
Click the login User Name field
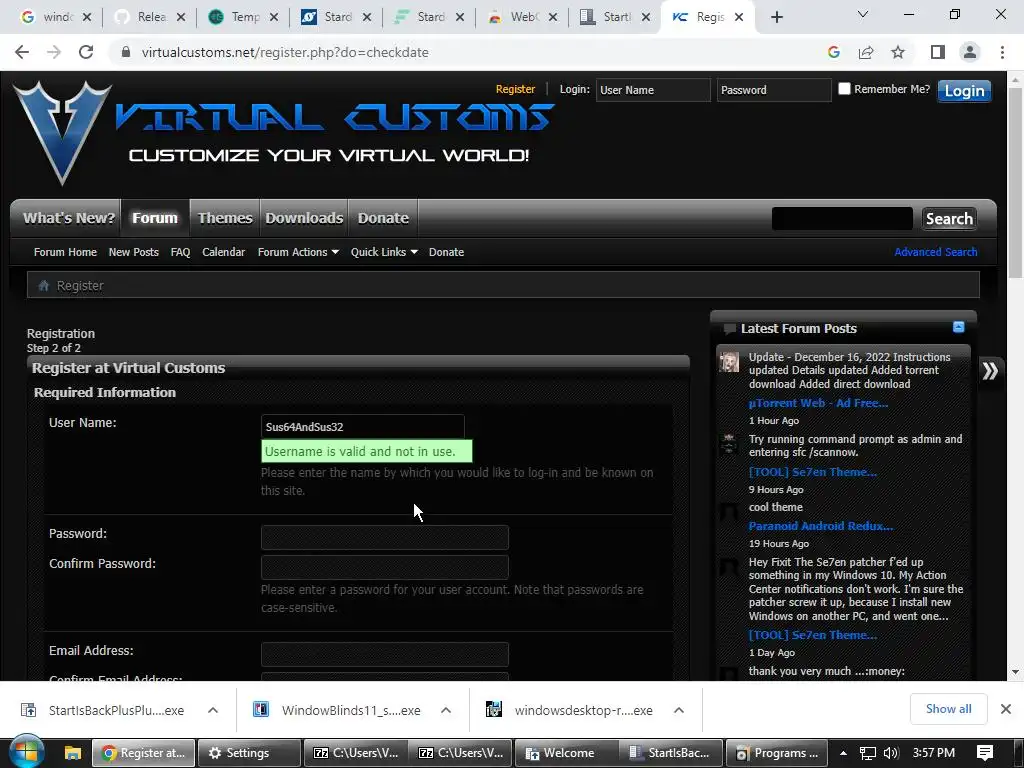[x=652, y=90]
